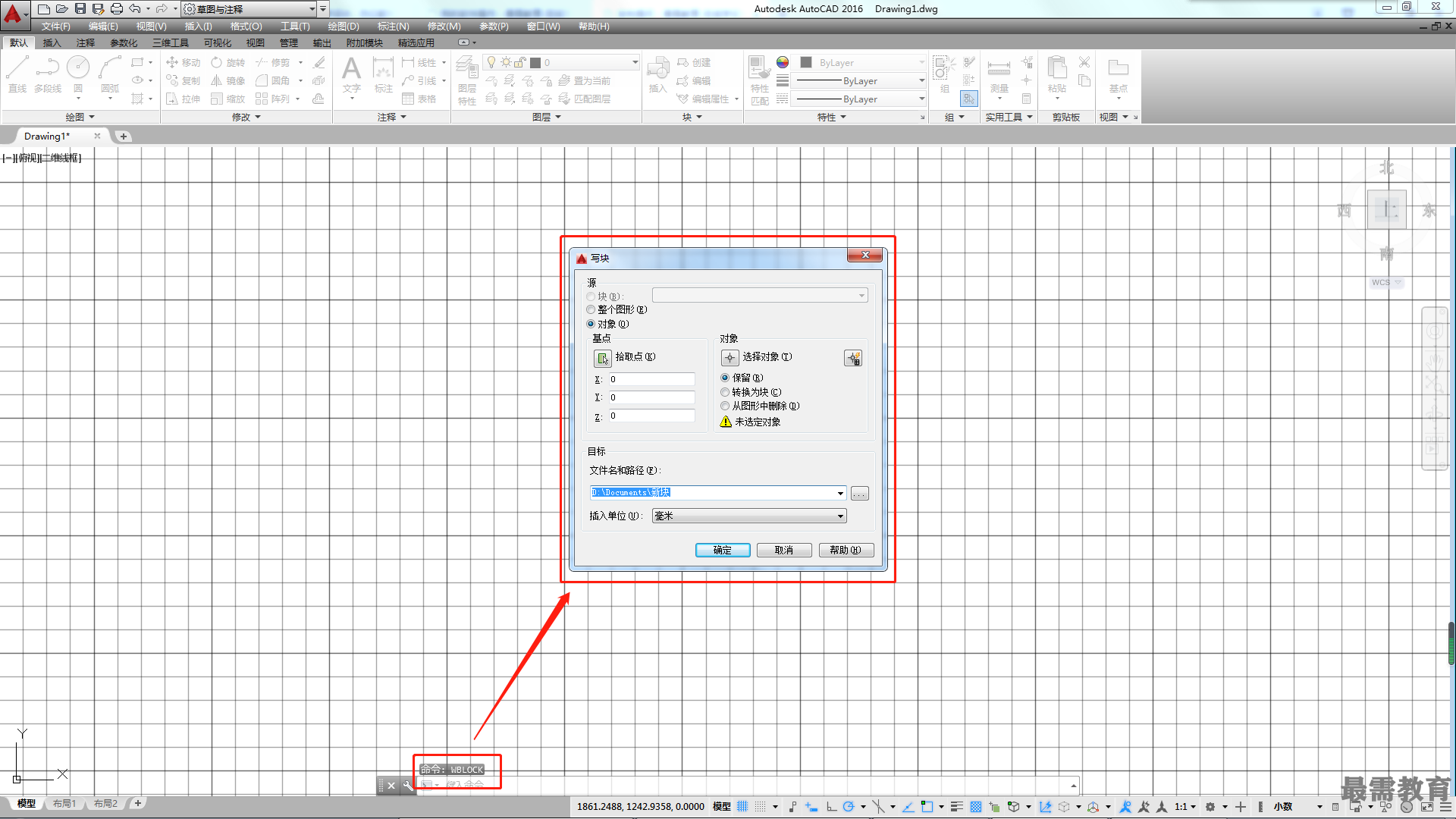This screenshot has width=1456, height=819.
Task: Click the Copy (复制) tool
Action: (x=183, y=80)
